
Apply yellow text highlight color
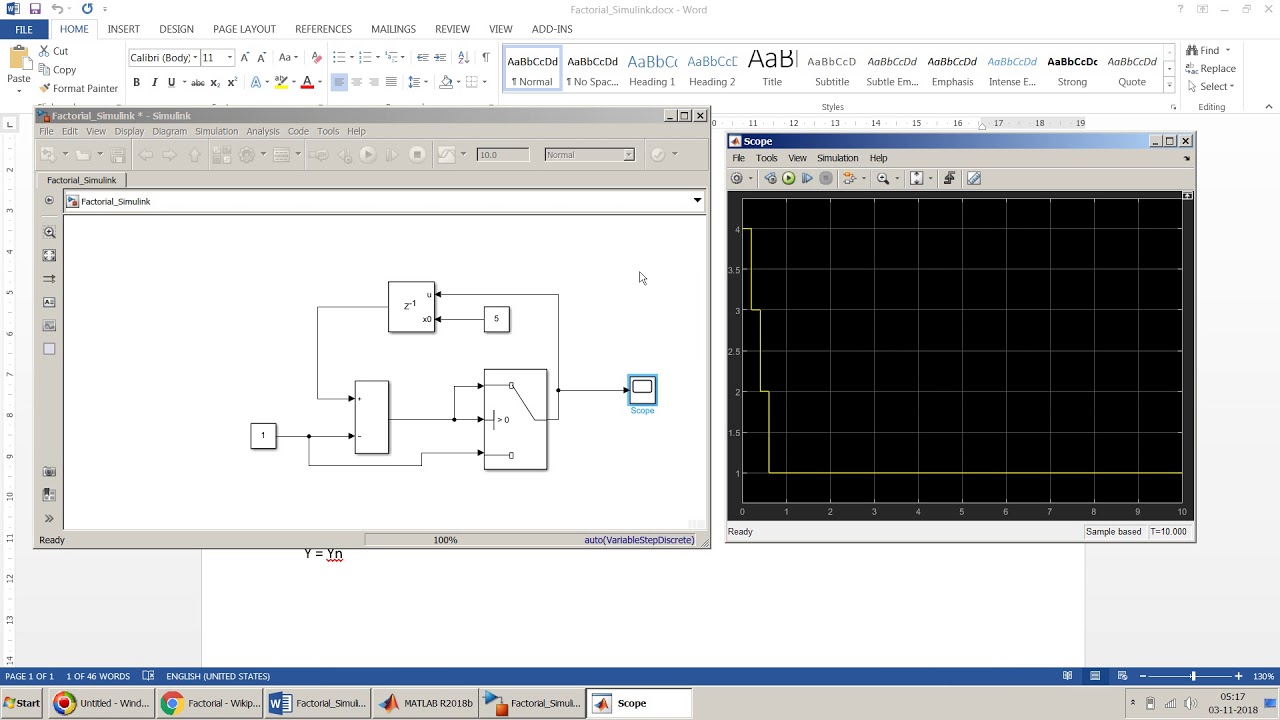[279, 82]
